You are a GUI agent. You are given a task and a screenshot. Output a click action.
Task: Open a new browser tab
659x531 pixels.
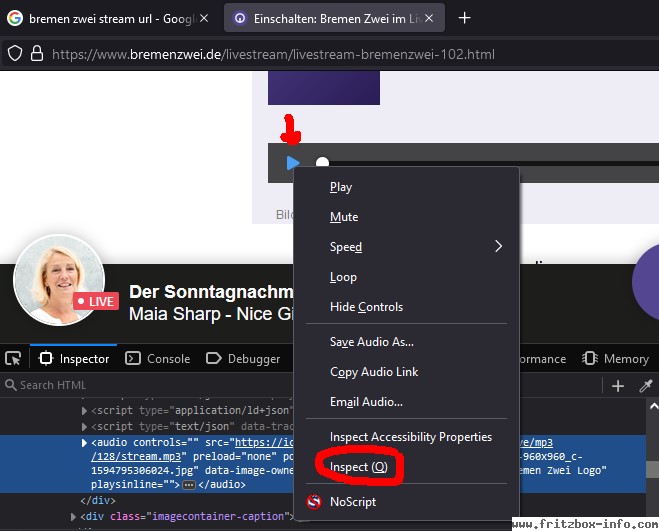pyautogui.click(x=464, y=18)
